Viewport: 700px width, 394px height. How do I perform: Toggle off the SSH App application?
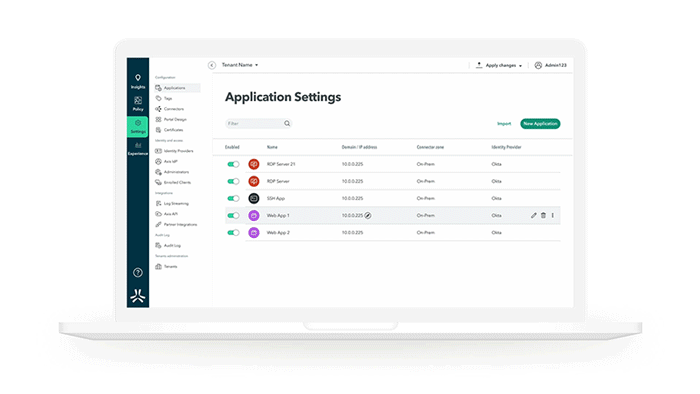[233, 199]
